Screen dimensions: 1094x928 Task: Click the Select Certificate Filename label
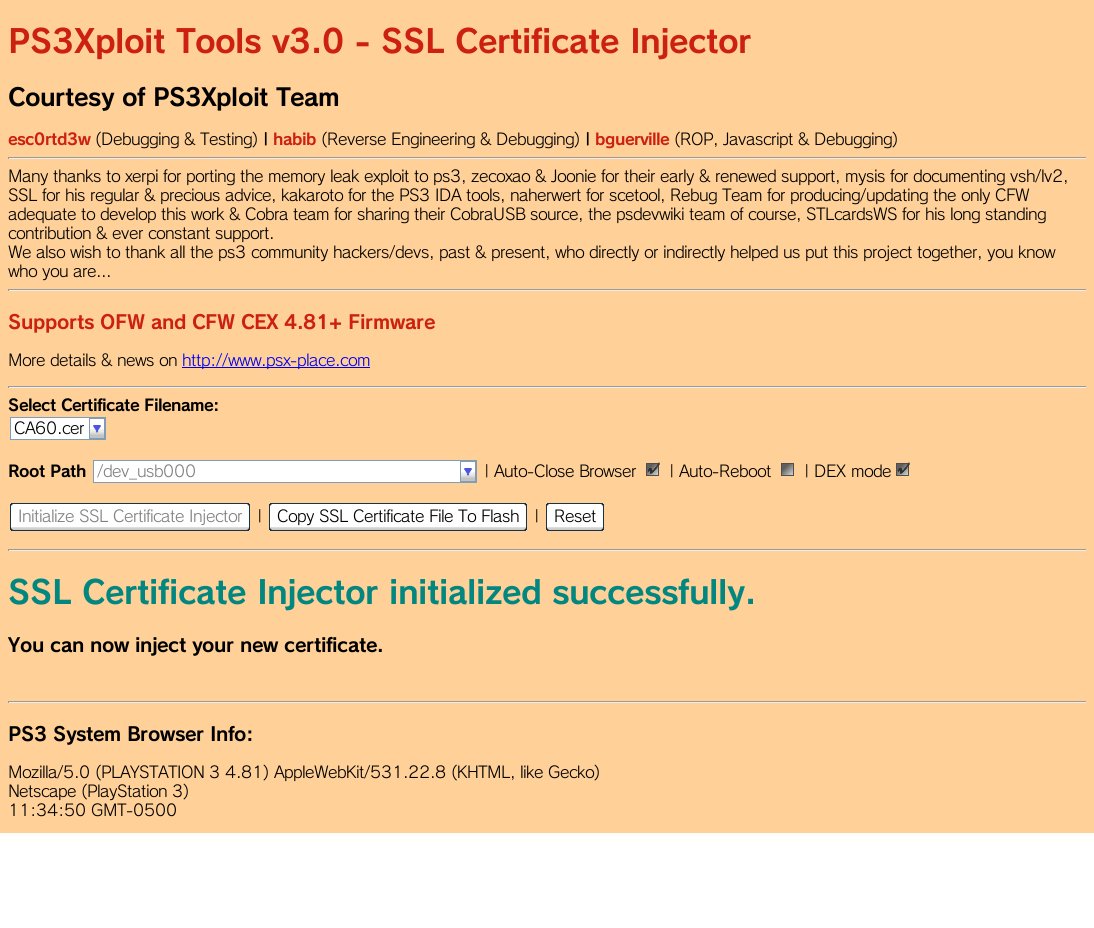point(113,405)
